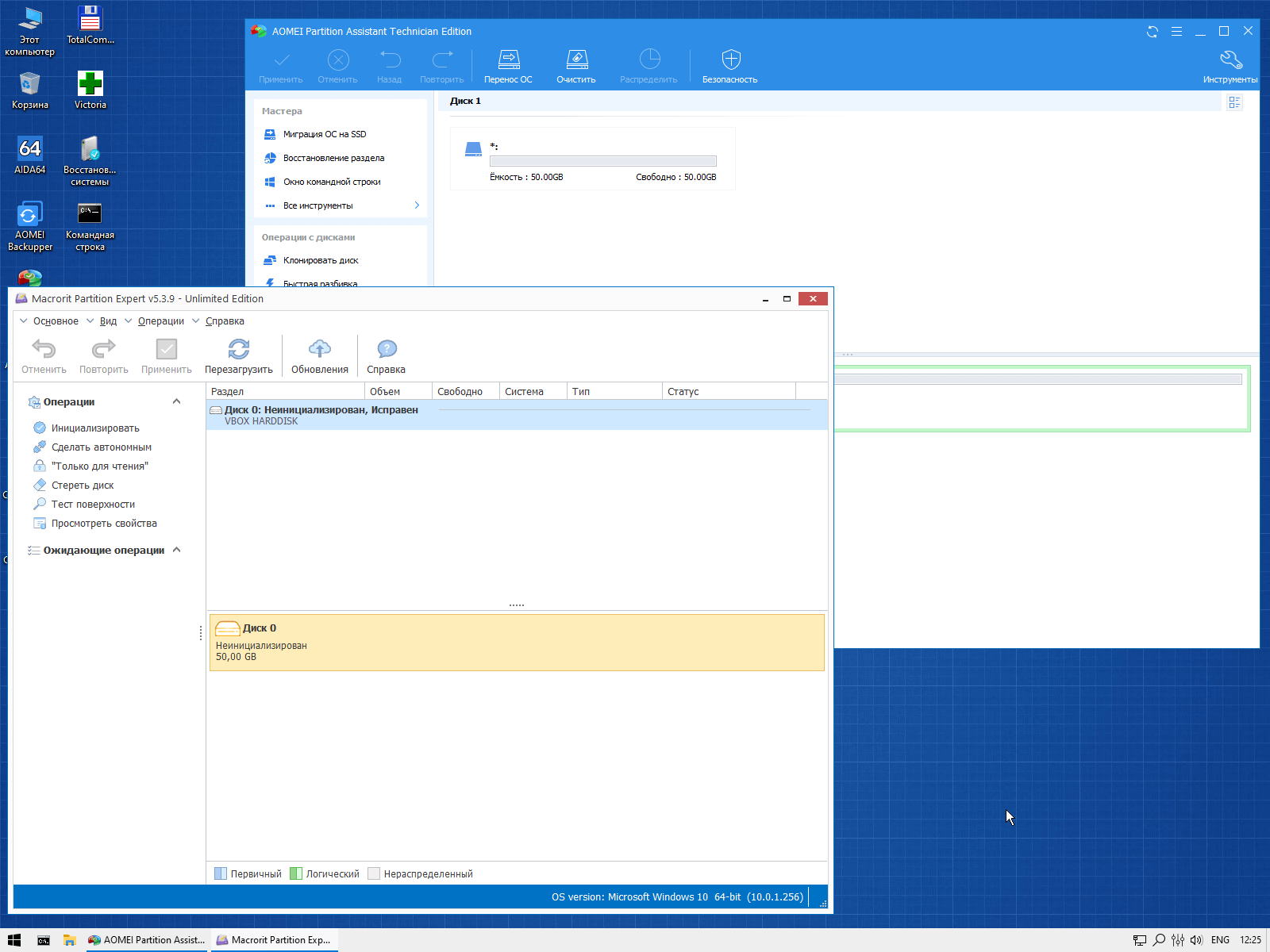Open Безопасность shield in AOMEI toolbar

(x=730, y=61)
